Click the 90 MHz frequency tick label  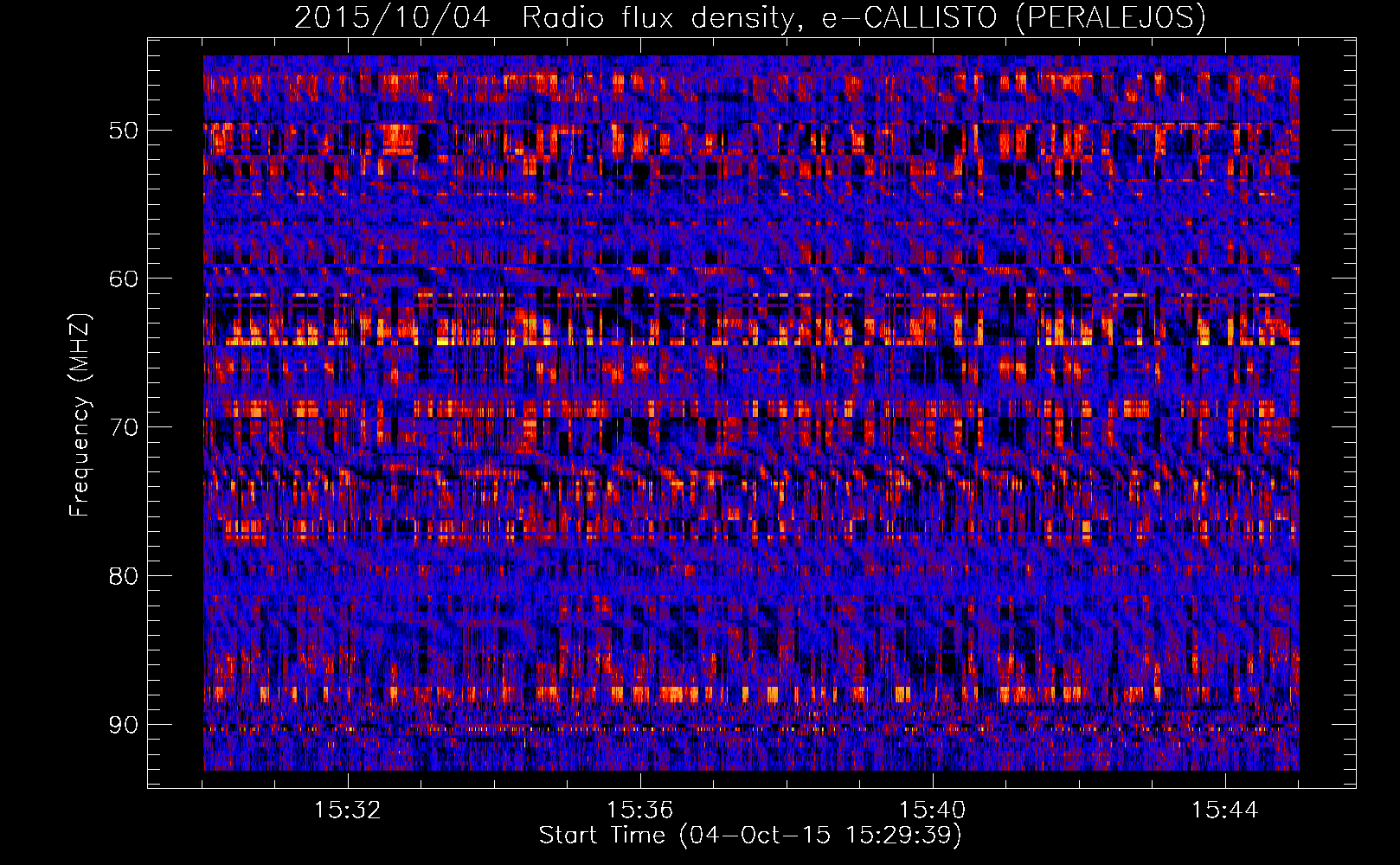click(x=123, y=725)
